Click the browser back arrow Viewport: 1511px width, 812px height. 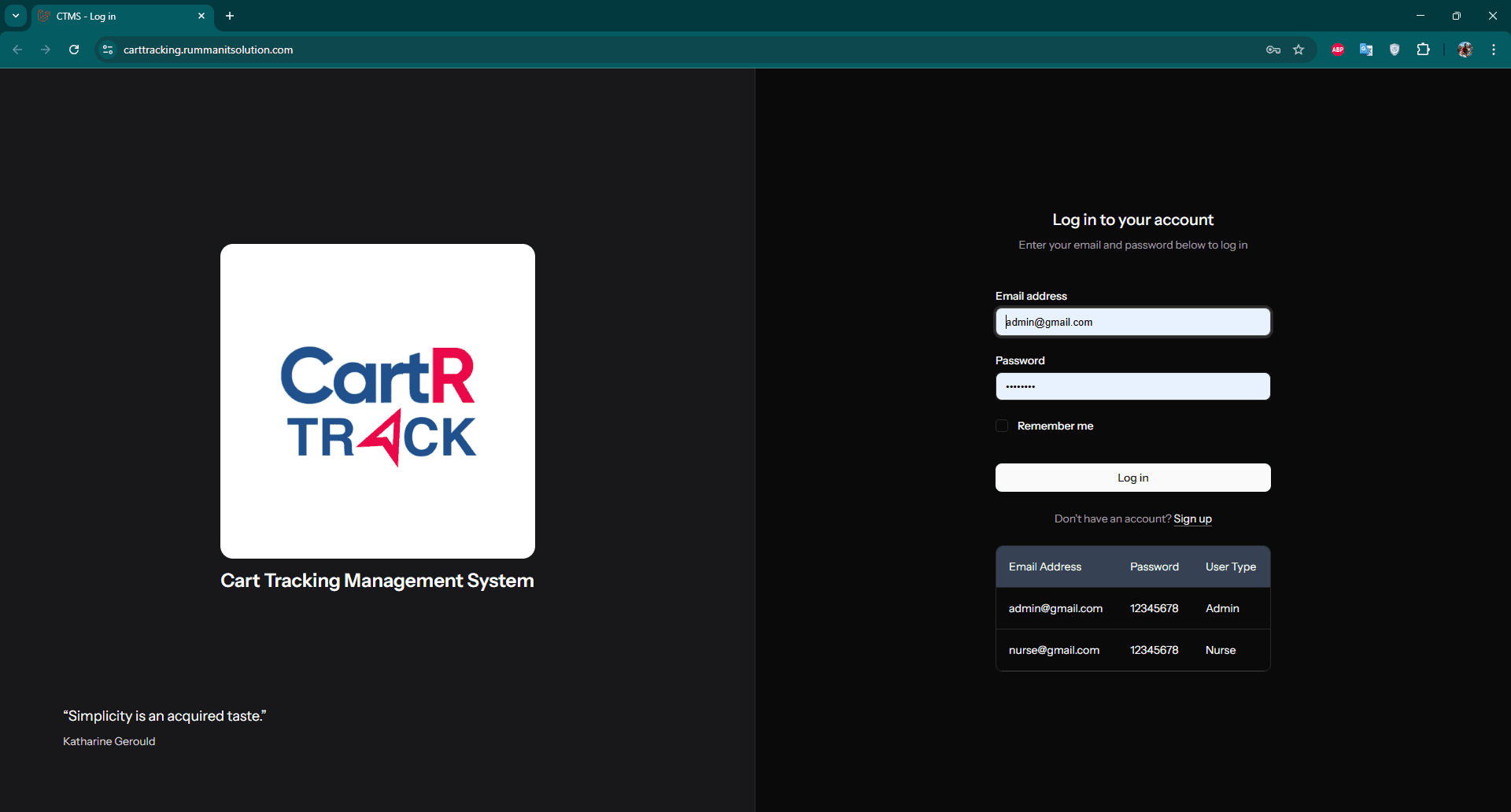(17, 50)
